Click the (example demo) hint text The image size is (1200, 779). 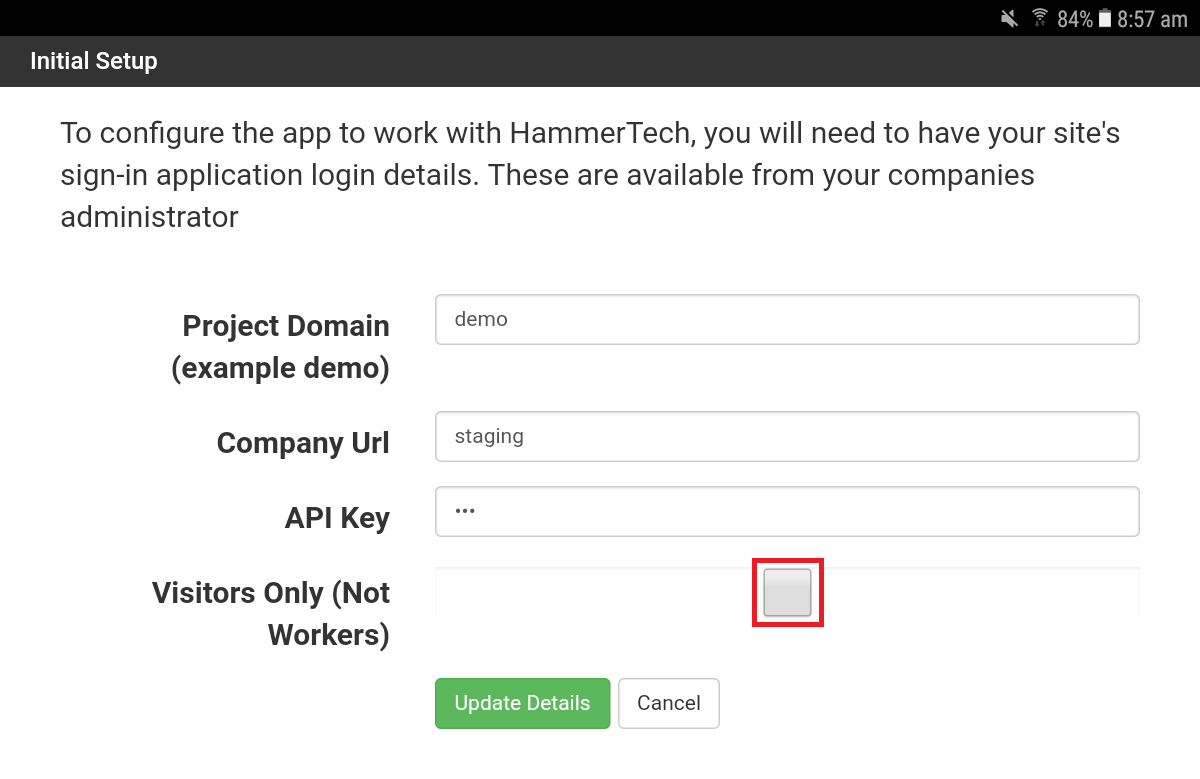(x=280, y=368)
